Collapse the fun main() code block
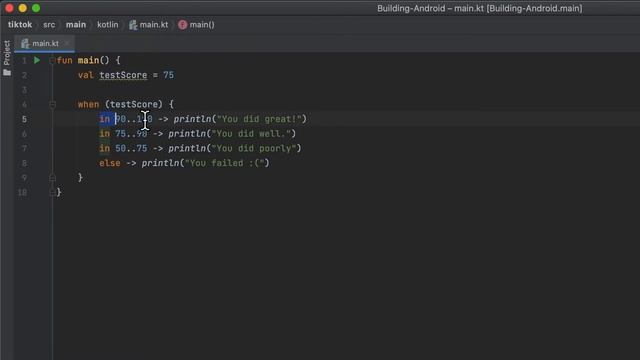The image size is (640, 360). [x=52, y=60]
